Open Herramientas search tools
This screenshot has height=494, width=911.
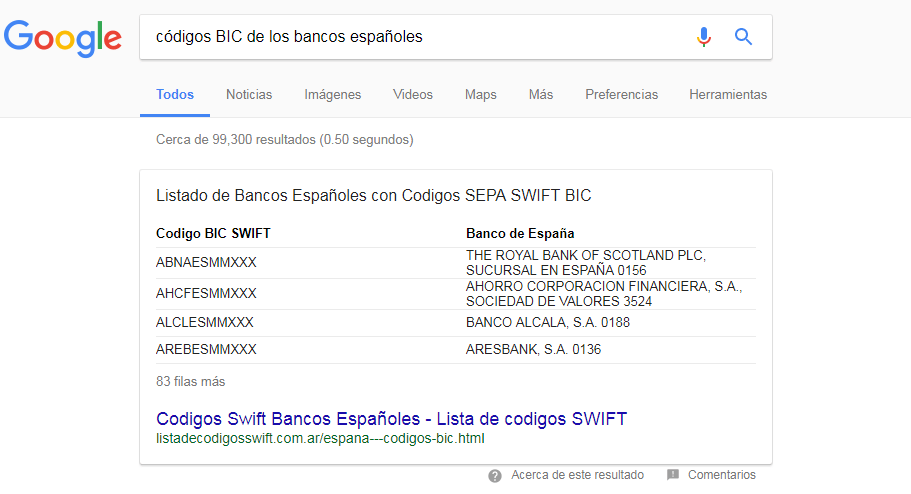(x=728, y=94)
